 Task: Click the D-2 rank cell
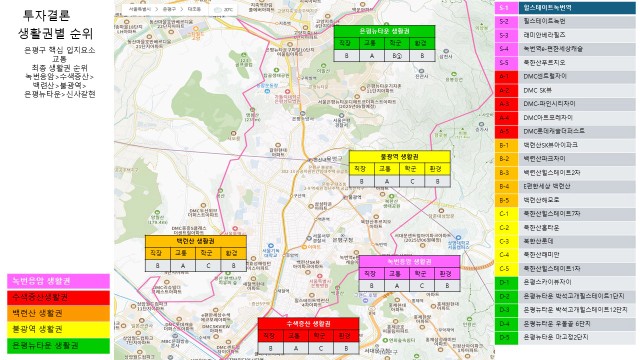point(506,296)
